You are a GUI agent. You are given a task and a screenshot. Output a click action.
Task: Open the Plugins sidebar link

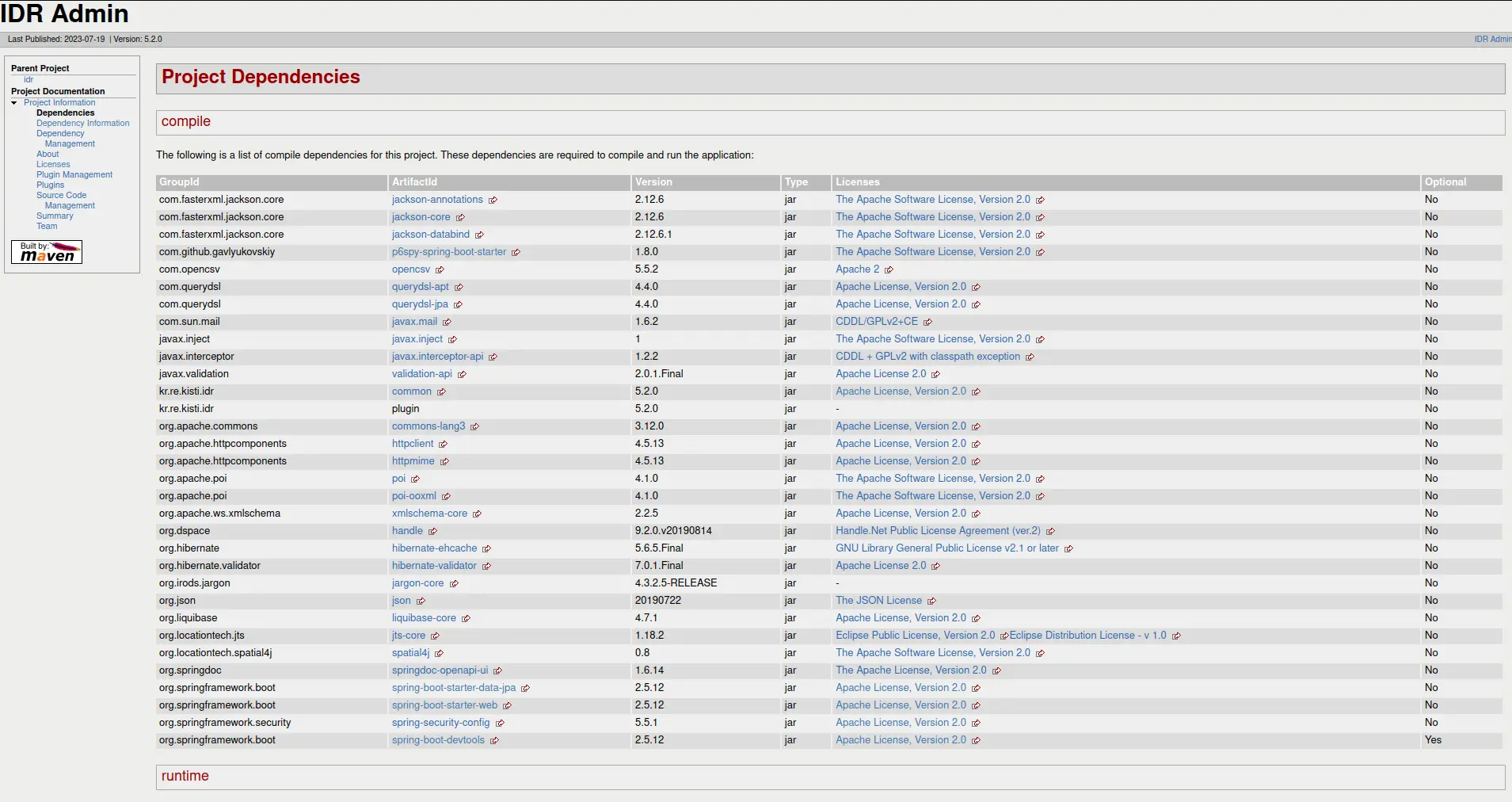(50, 185)
